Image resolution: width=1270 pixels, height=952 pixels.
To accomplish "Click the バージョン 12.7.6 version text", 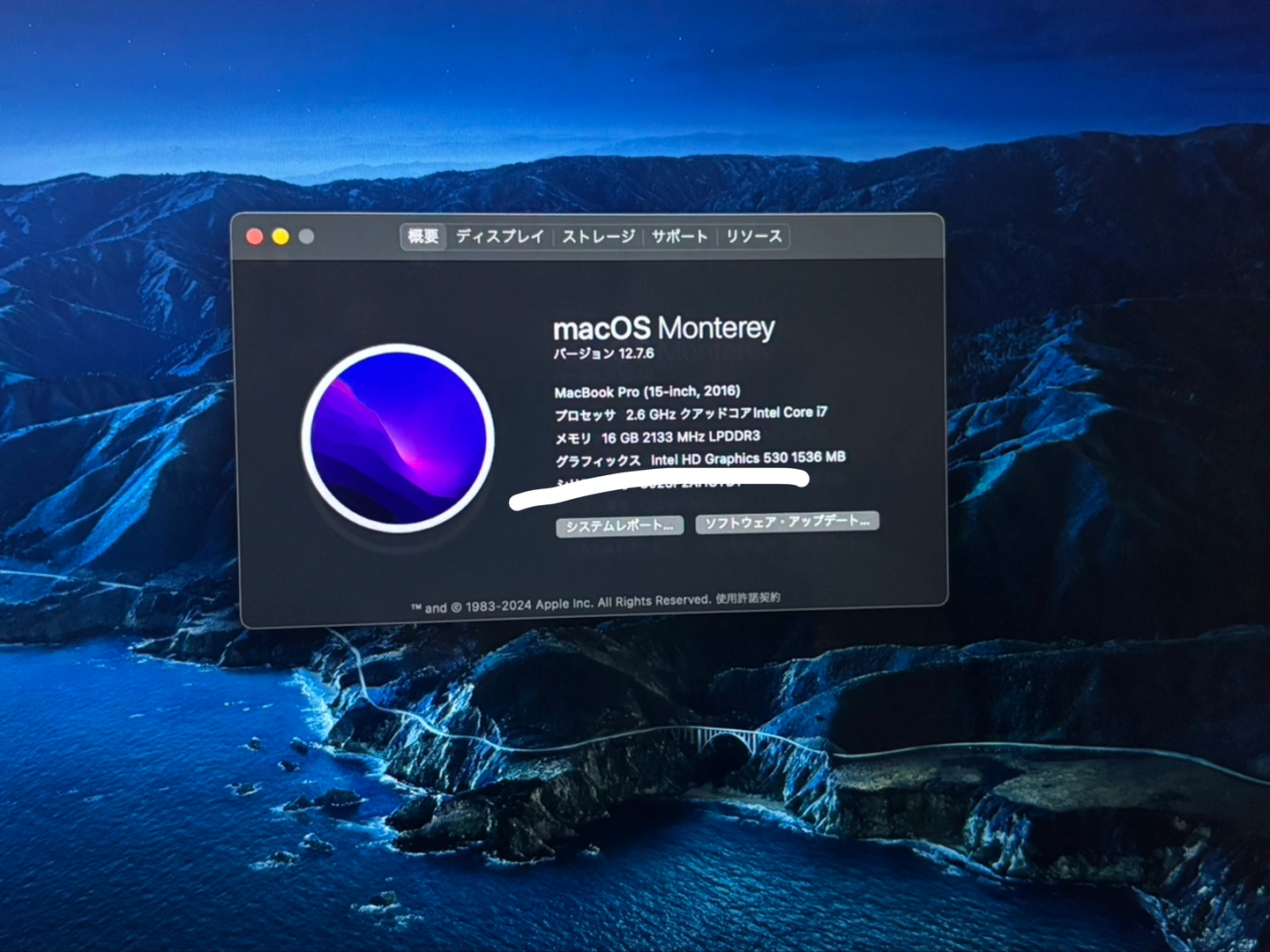I will click(604, 353).
